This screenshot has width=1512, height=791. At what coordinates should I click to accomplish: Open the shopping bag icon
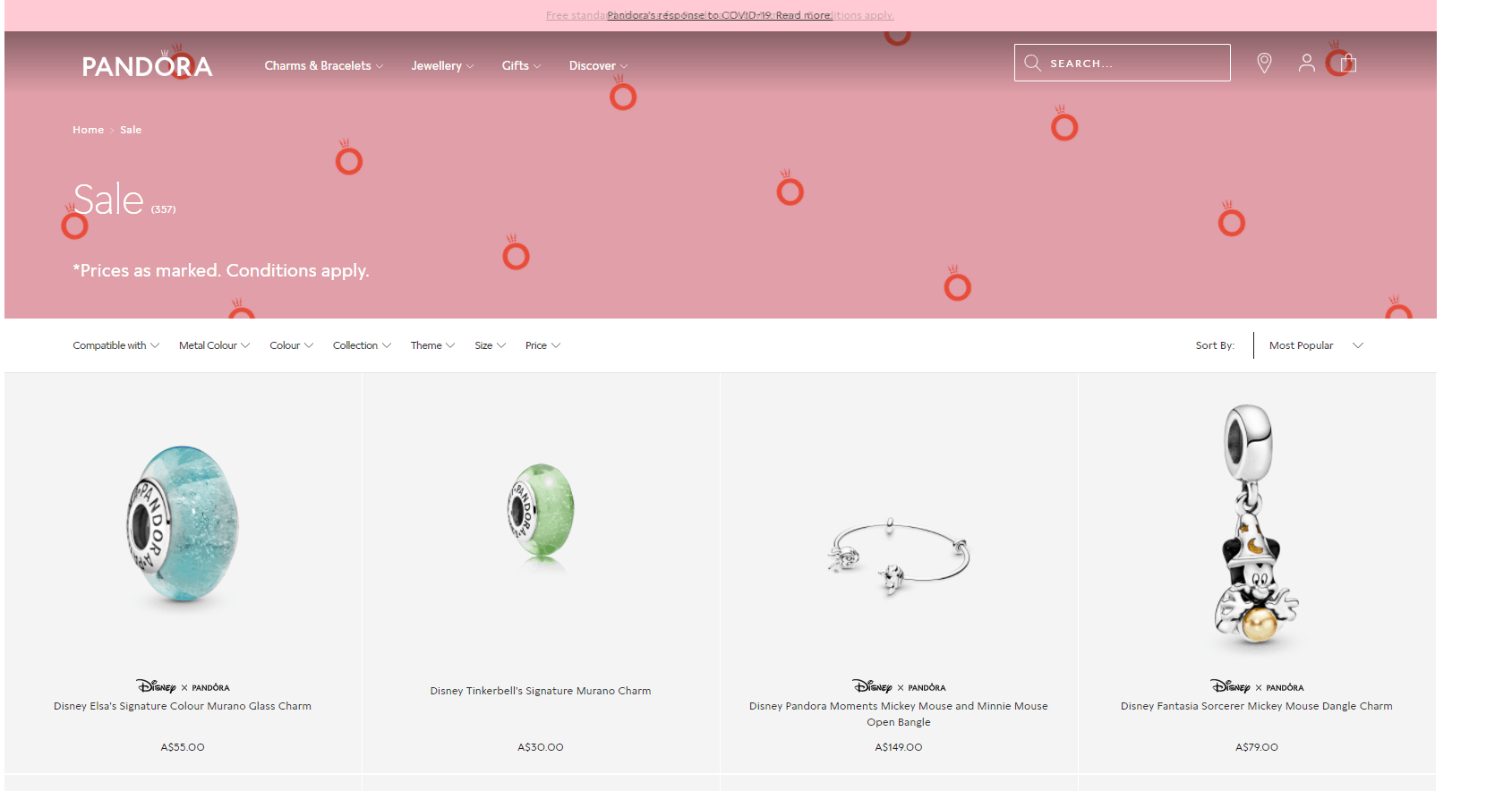(x=1349, y=63)
